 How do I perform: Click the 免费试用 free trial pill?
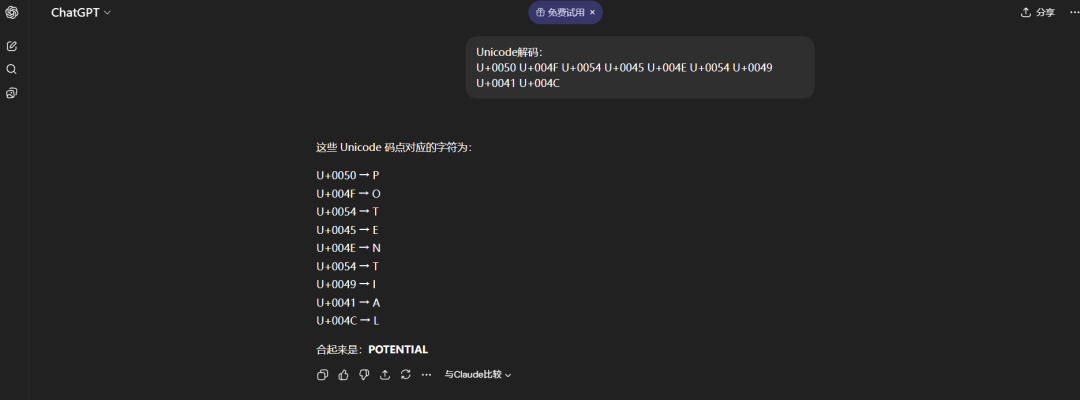pyautogui.click(x=565, y=12)
